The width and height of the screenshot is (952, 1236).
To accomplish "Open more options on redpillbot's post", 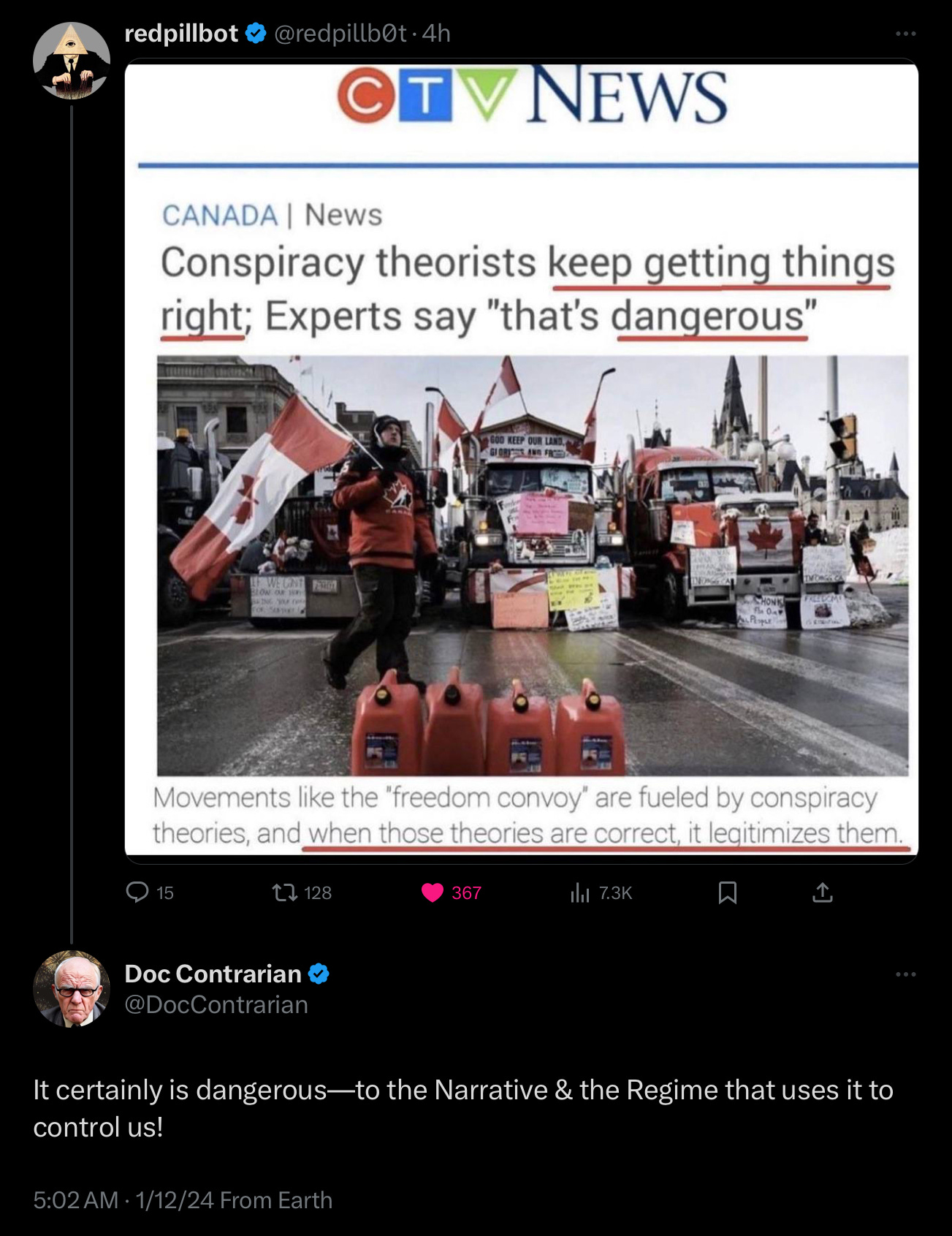I will pyautogui.click(x=905, y=34).
